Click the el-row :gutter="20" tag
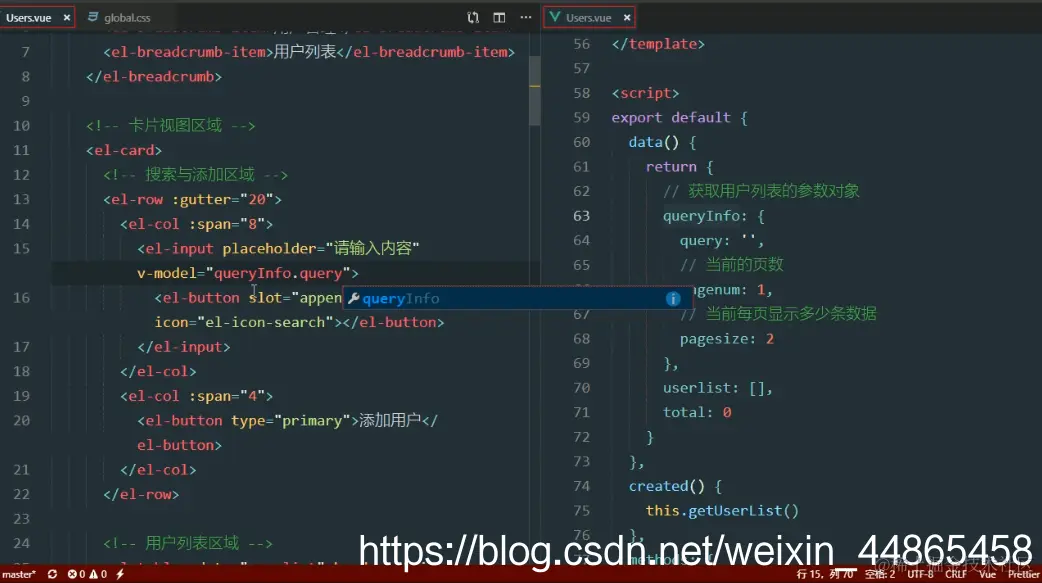Viewport: 1042px width, 583px height. (x=192, y=199)
